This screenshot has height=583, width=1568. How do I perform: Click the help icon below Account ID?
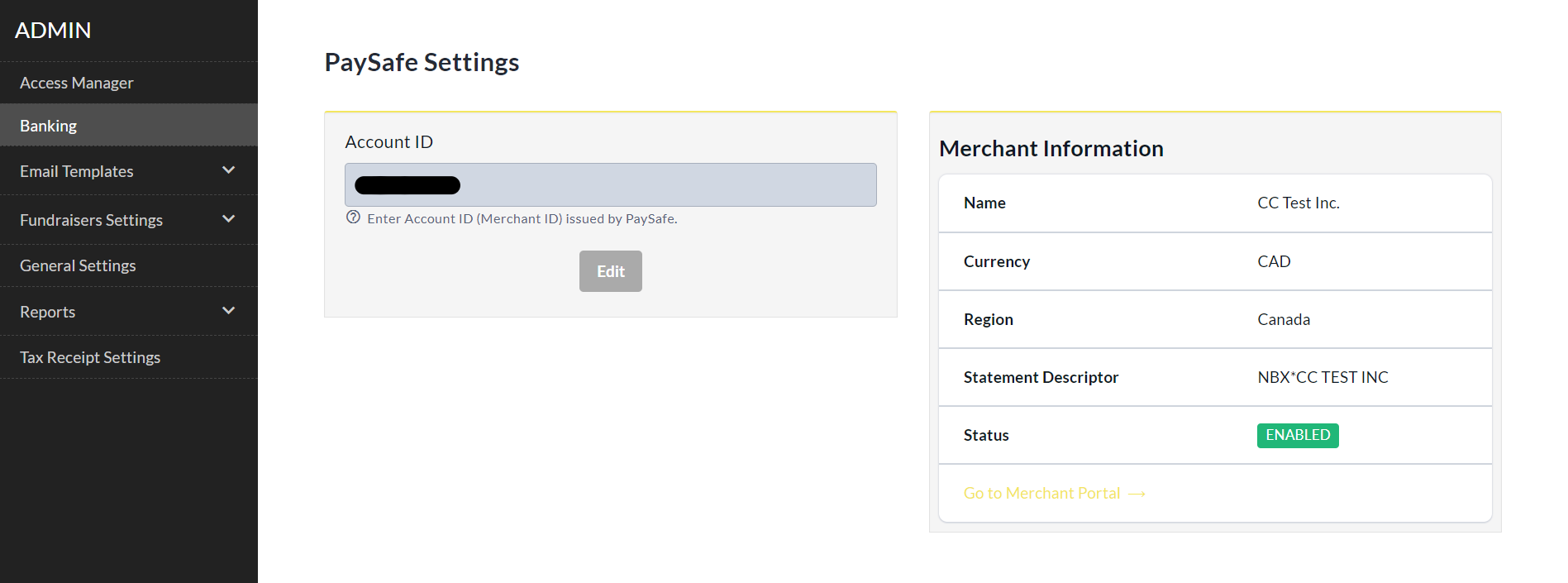[x=353, y=217]
